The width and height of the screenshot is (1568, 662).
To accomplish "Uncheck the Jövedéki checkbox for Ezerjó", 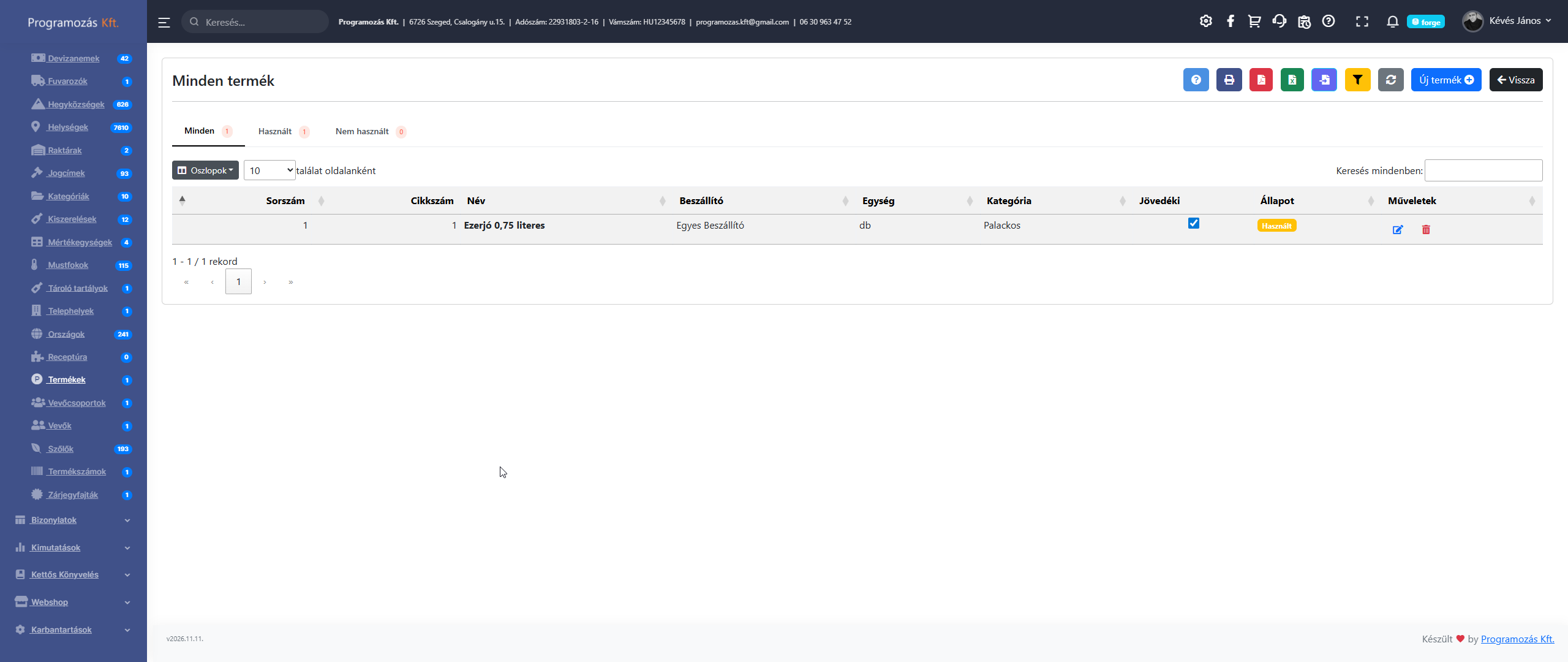I will 1193,223.
